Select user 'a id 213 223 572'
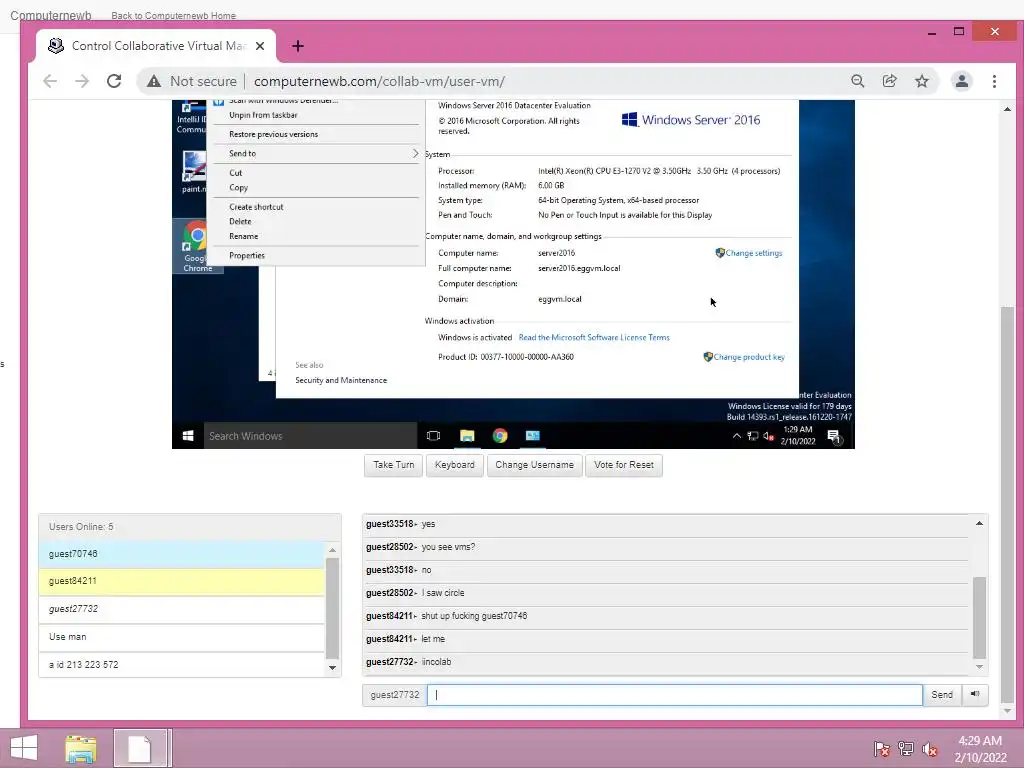 tap(182, 665)
